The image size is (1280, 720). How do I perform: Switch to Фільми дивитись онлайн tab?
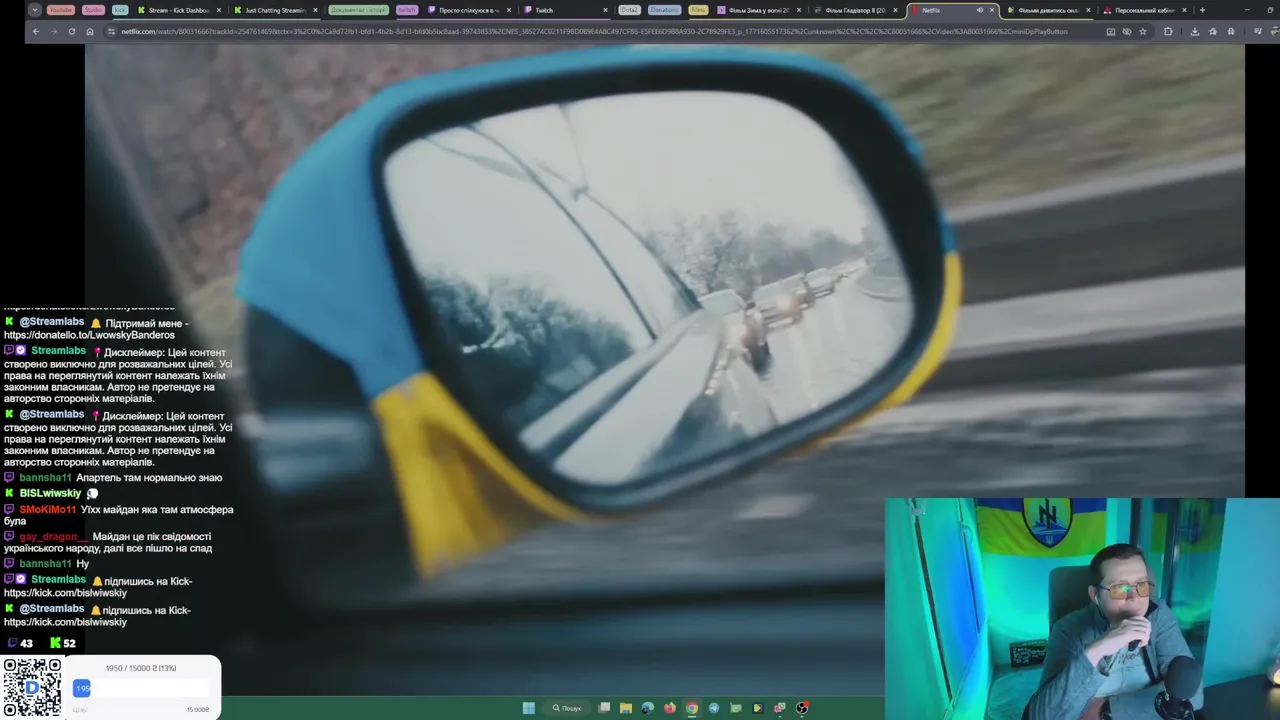[x=1048, y=10]
